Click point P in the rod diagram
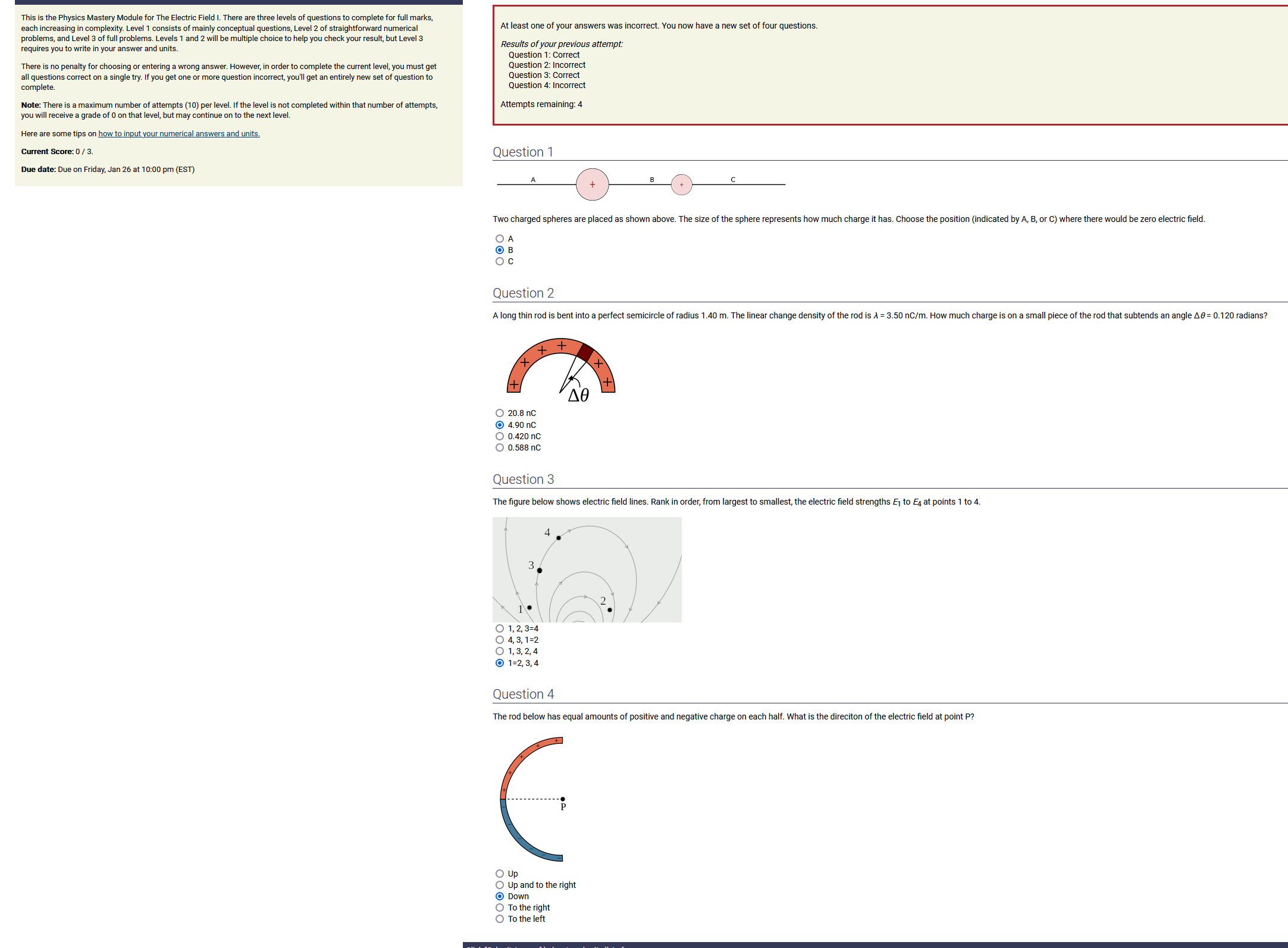This screenshot has width=1288, height=948. [563, 799]
